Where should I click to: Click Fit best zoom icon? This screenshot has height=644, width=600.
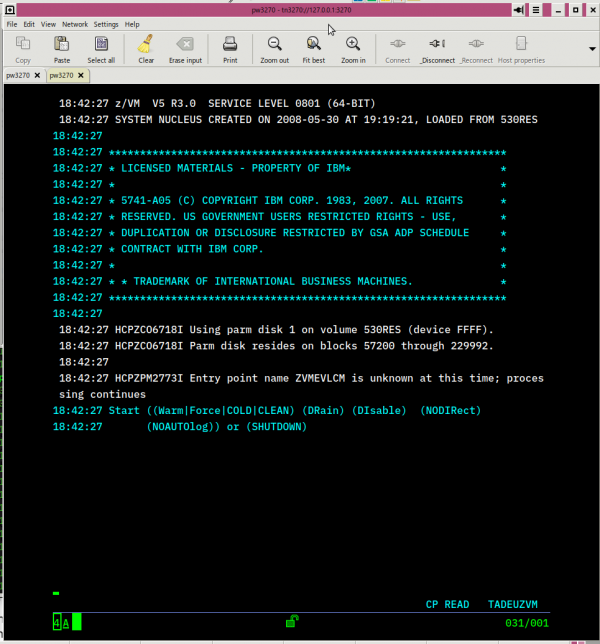coord(313,49)
